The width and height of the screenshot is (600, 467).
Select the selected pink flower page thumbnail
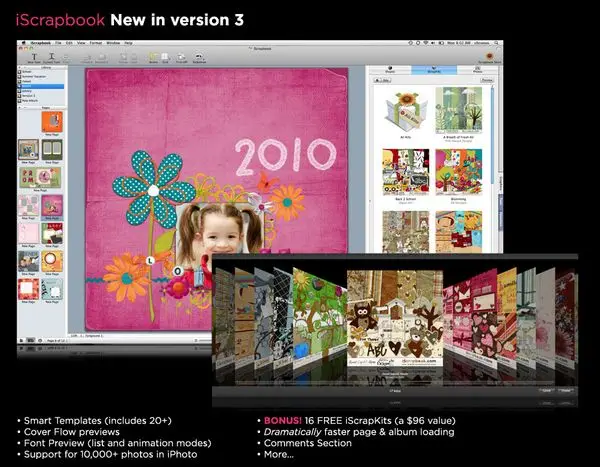[x=52, y=206]
